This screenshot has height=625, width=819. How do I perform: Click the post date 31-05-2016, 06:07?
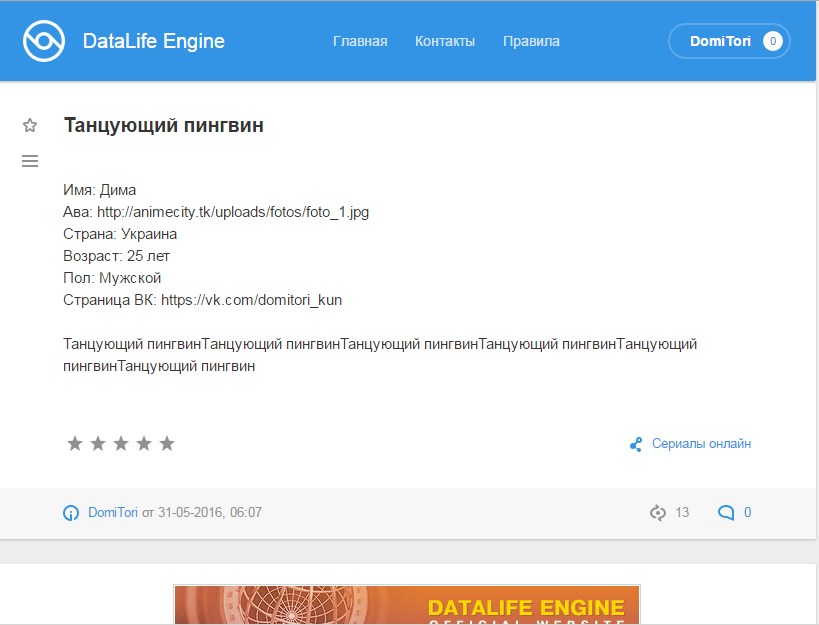coord(210,512)
